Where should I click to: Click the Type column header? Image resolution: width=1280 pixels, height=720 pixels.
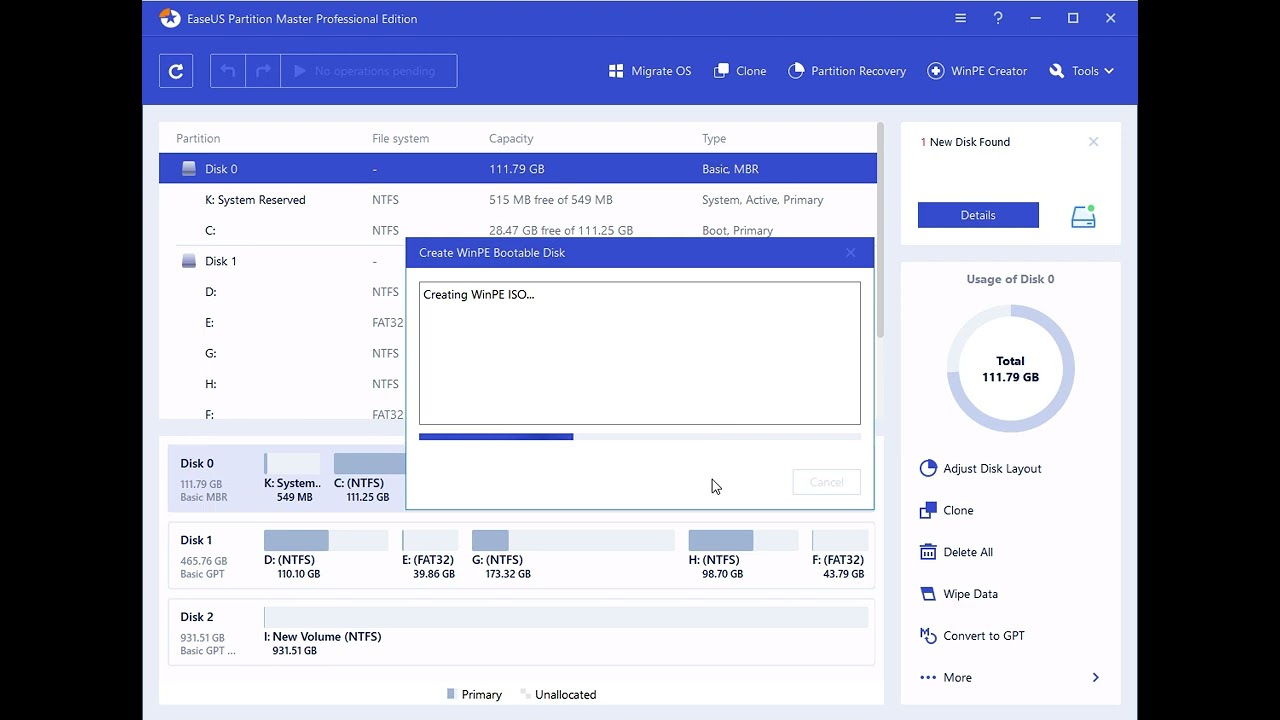(x=714, y=138)
